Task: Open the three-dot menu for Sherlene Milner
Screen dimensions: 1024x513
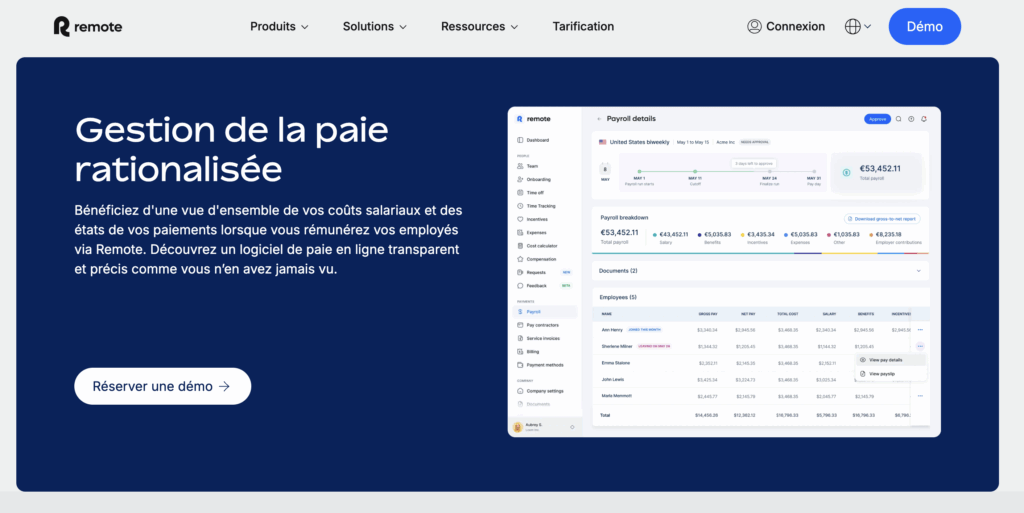Action: (920, 347)
